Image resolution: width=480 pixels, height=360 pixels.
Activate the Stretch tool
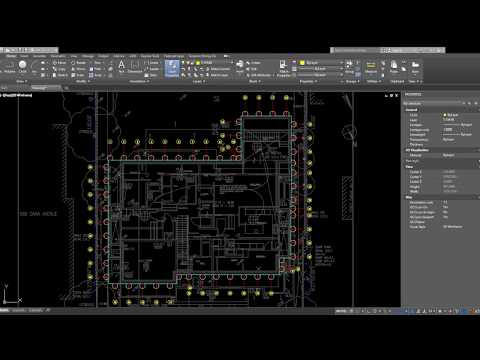tap(60, 75)
